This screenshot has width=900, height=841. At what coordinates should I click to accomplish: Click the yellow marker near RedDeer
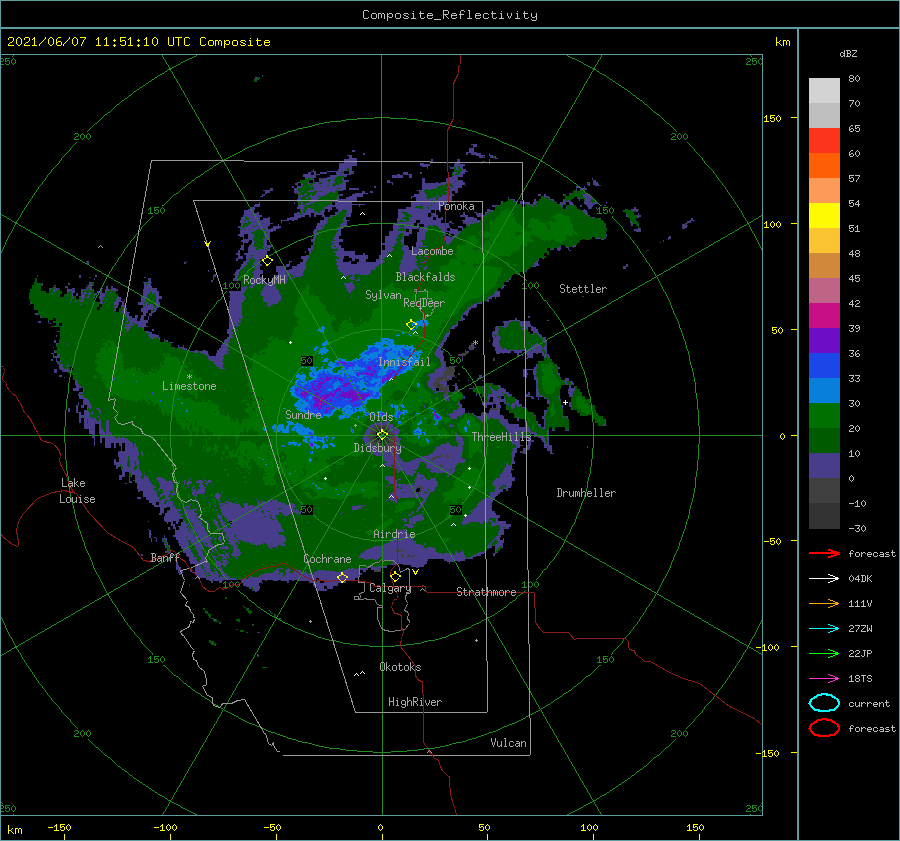point(412,325)
